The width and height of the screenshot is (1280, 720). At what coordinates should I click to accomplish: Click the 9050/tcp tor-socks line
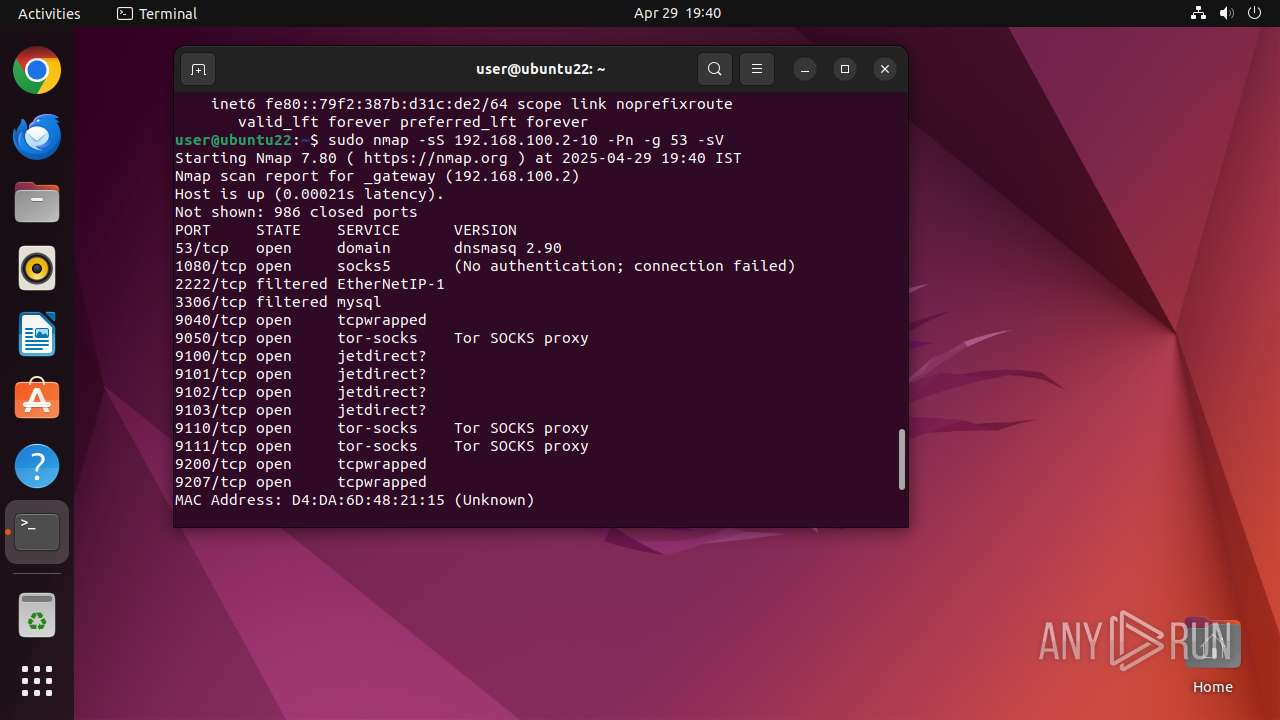(x=382, y=338)
